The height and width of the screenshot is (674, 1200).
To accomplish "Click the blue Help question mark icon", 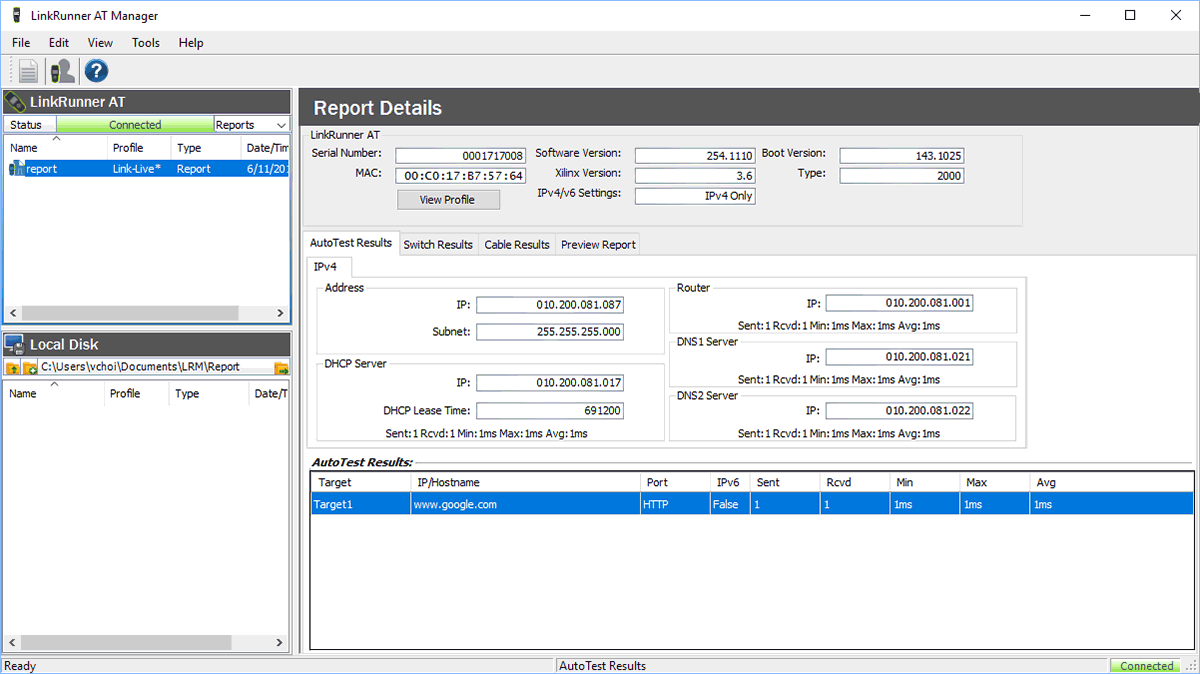I will click(x=96, y=71).
